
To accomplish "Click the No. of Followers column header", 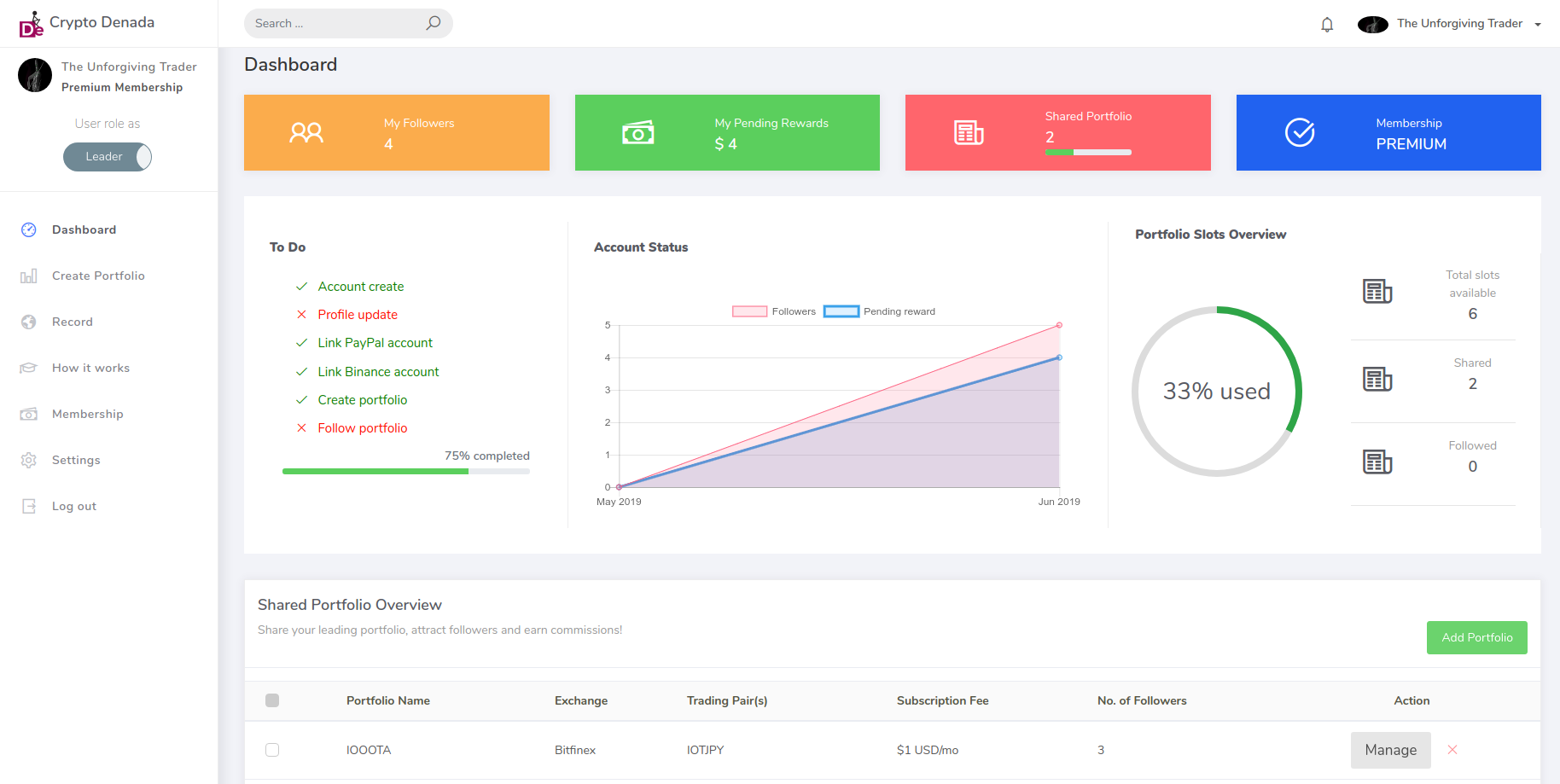I will (x=1142, y=700).
